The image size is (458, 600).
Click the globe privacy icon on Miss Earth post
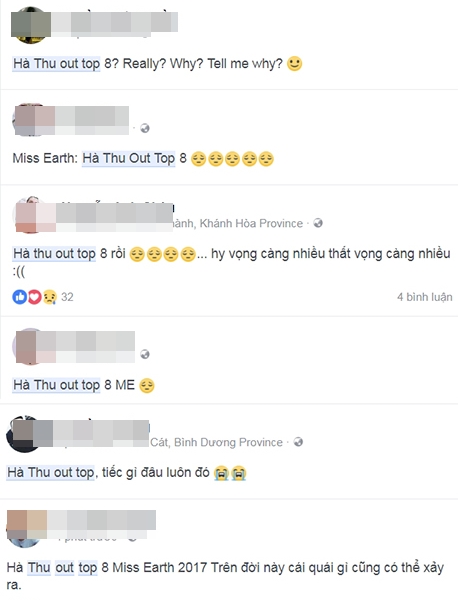[145, 128]
